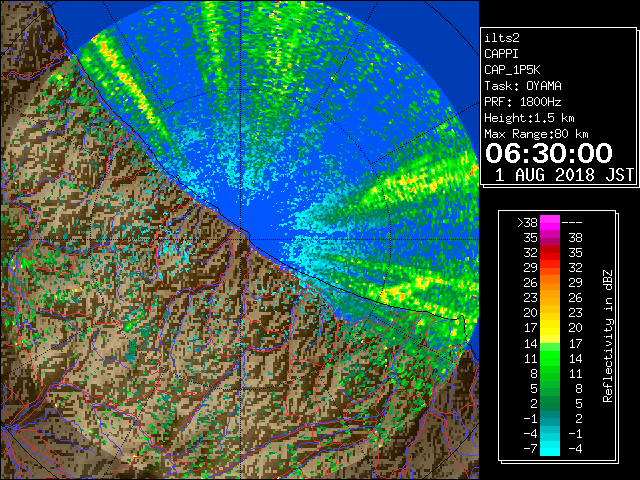Click the "Reflectivity in dBZ" legend title

(x=608, y=336)
